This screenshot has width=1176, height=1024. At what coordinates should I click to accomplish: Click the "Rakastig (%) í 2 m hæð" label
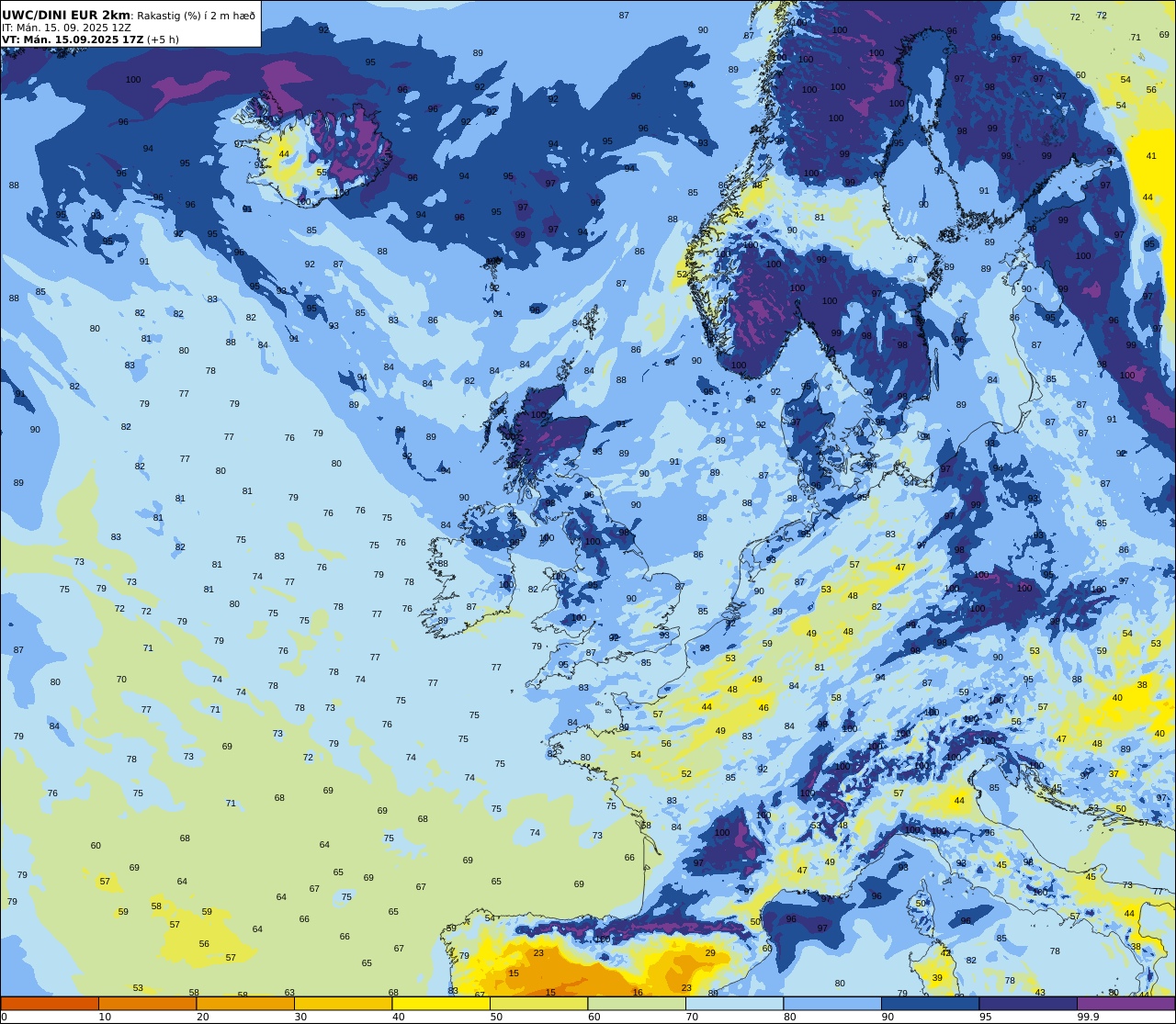click(197, 16)
